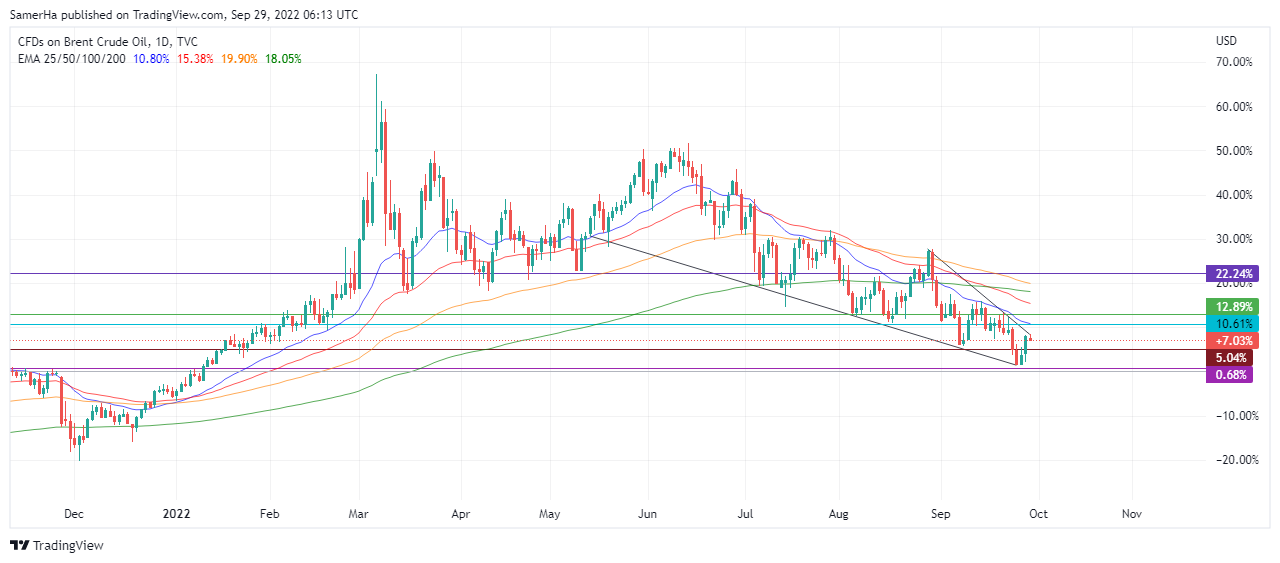Click the red +7.03% current price label
Viewport: 1280px width, 563px height.
pyautogui.click(x=1229, y=341)
